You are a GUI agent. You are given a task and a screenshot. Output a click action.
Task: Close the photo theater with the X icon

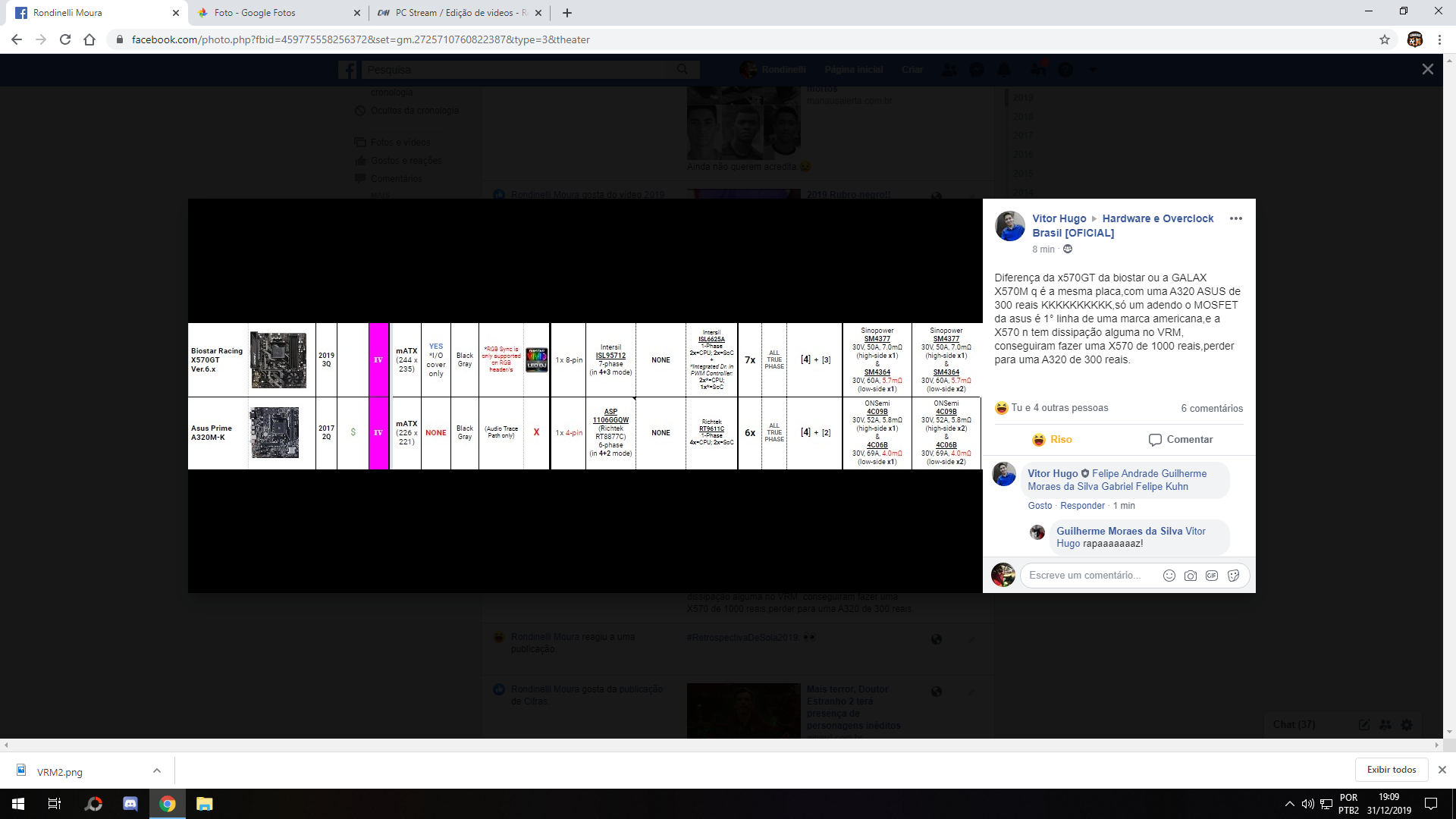[x=1427, y=69]
